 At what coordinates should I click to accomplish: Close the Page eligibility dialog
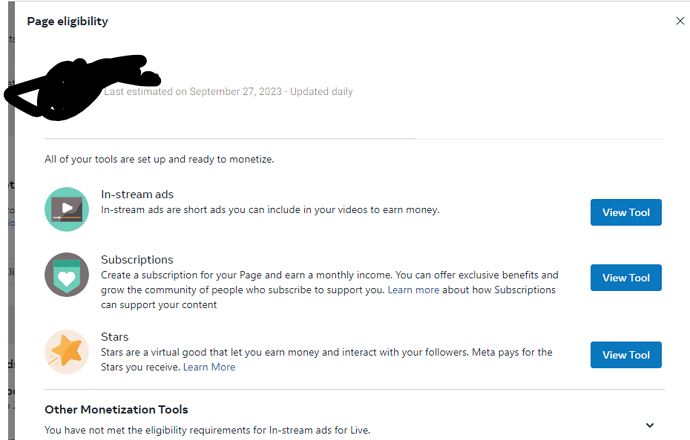[680, 21]
